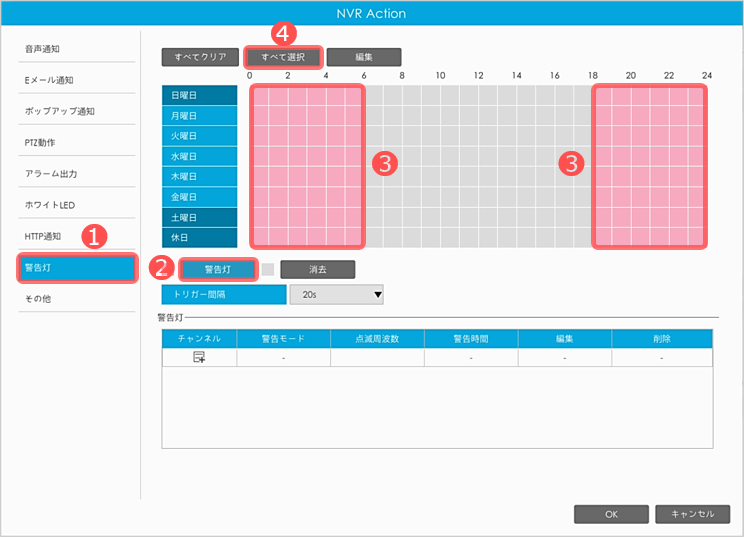Confirm with the OK button

[x=611, y=514]
